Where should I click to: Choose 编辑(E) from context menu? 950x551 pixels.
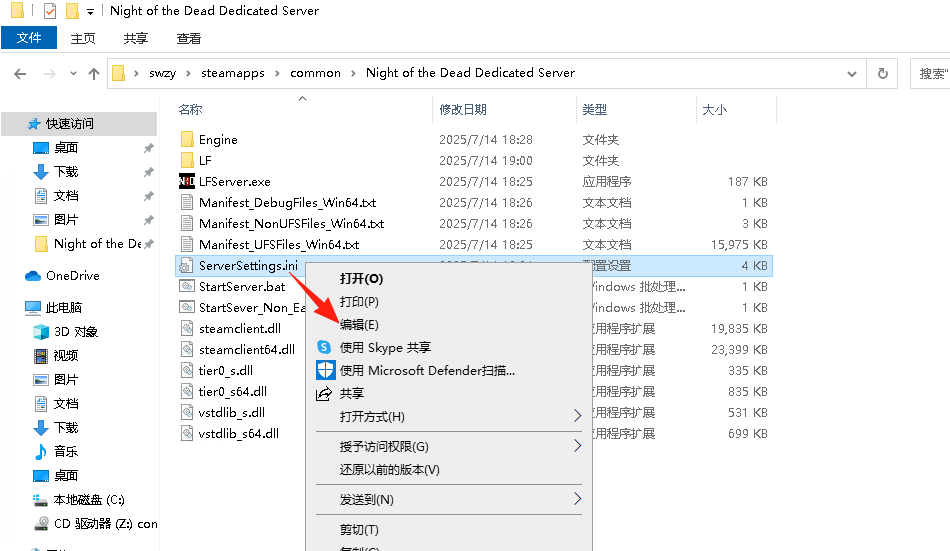[359, 325]
